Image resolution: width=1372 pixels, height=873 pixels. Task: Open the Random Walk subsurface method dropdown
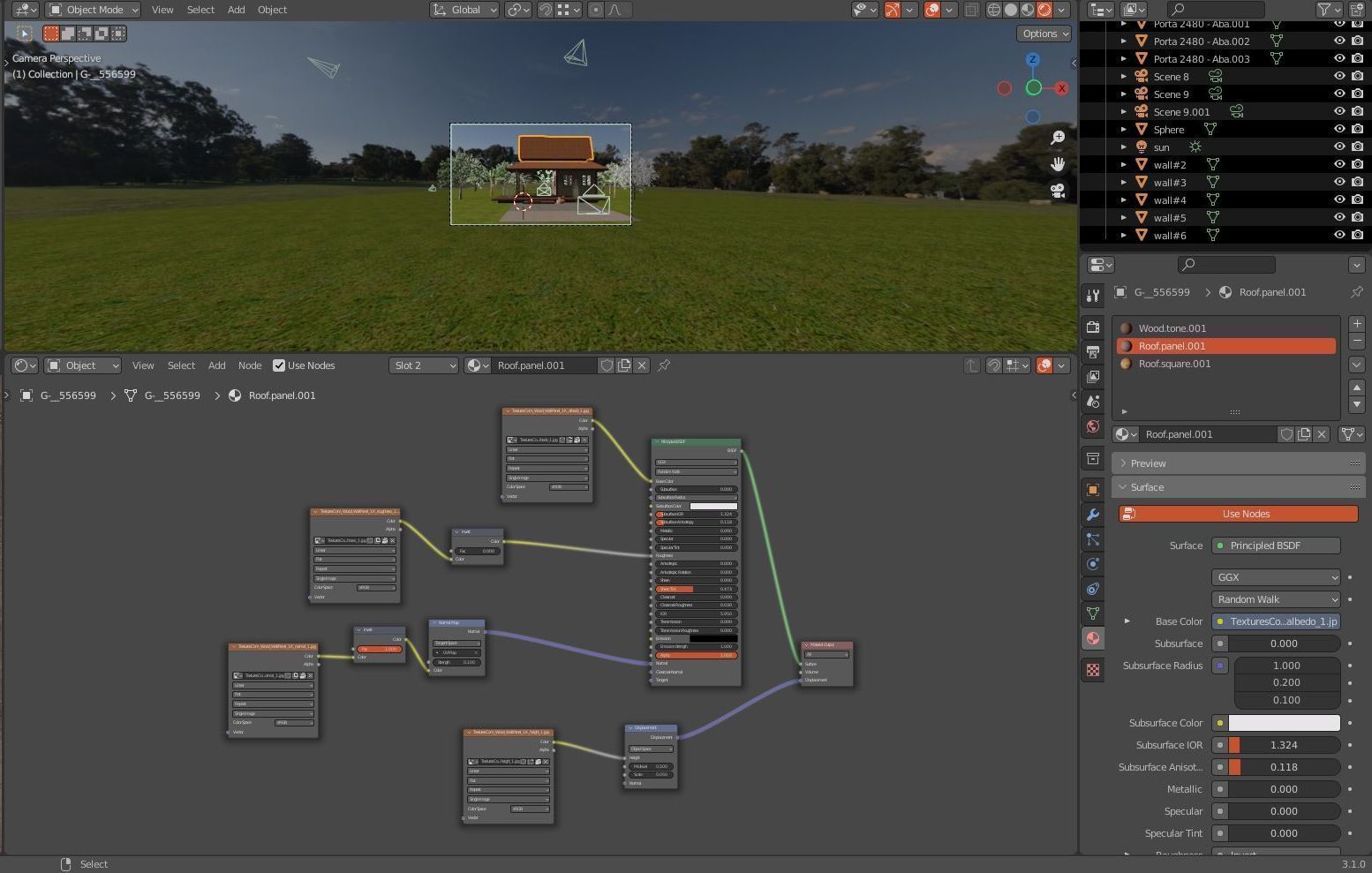tap(1276, 599)
